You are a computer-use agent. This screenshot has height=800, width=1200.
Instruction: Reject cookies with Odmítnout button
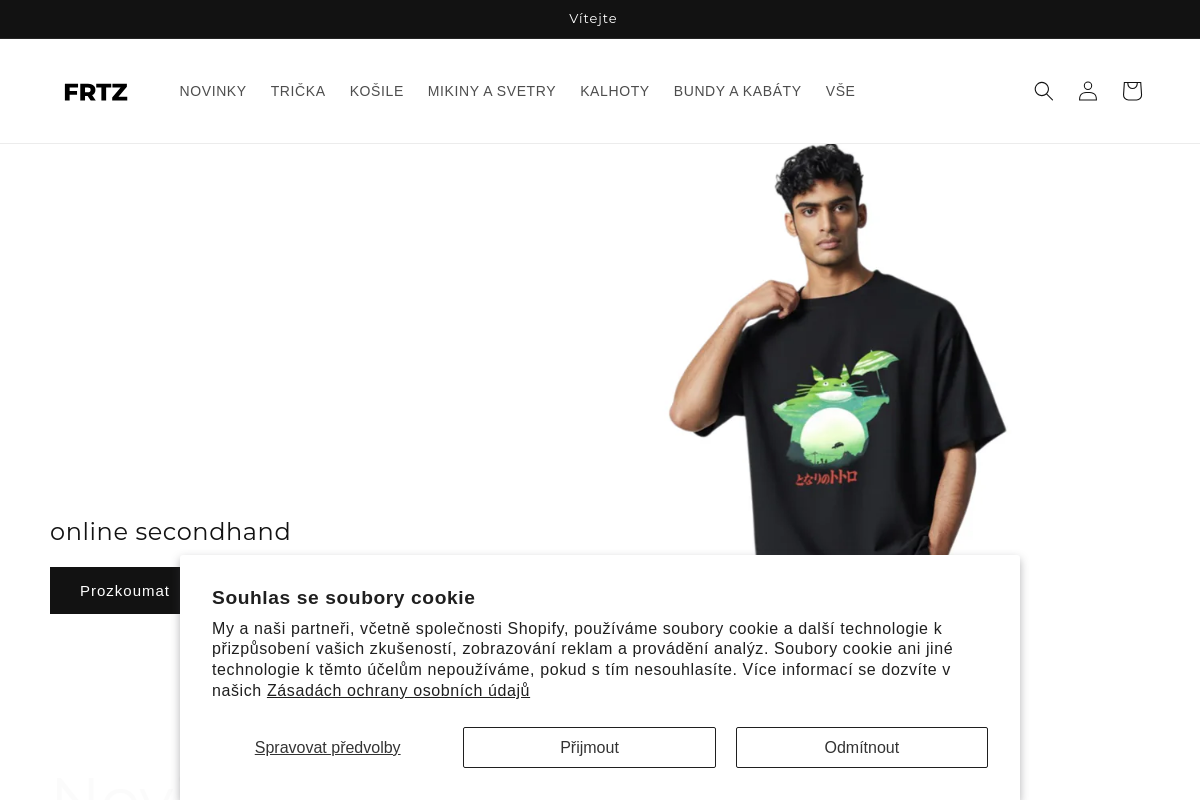pos(862,748)
